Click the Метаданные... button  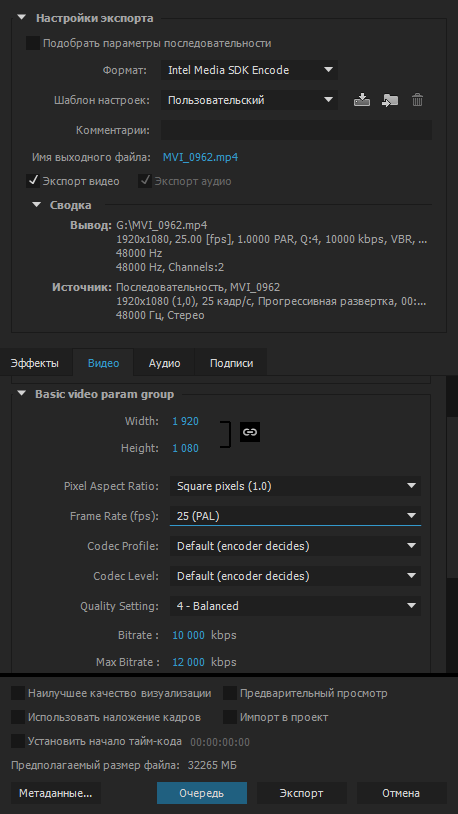pyautogui.click(x=56, y=793)
